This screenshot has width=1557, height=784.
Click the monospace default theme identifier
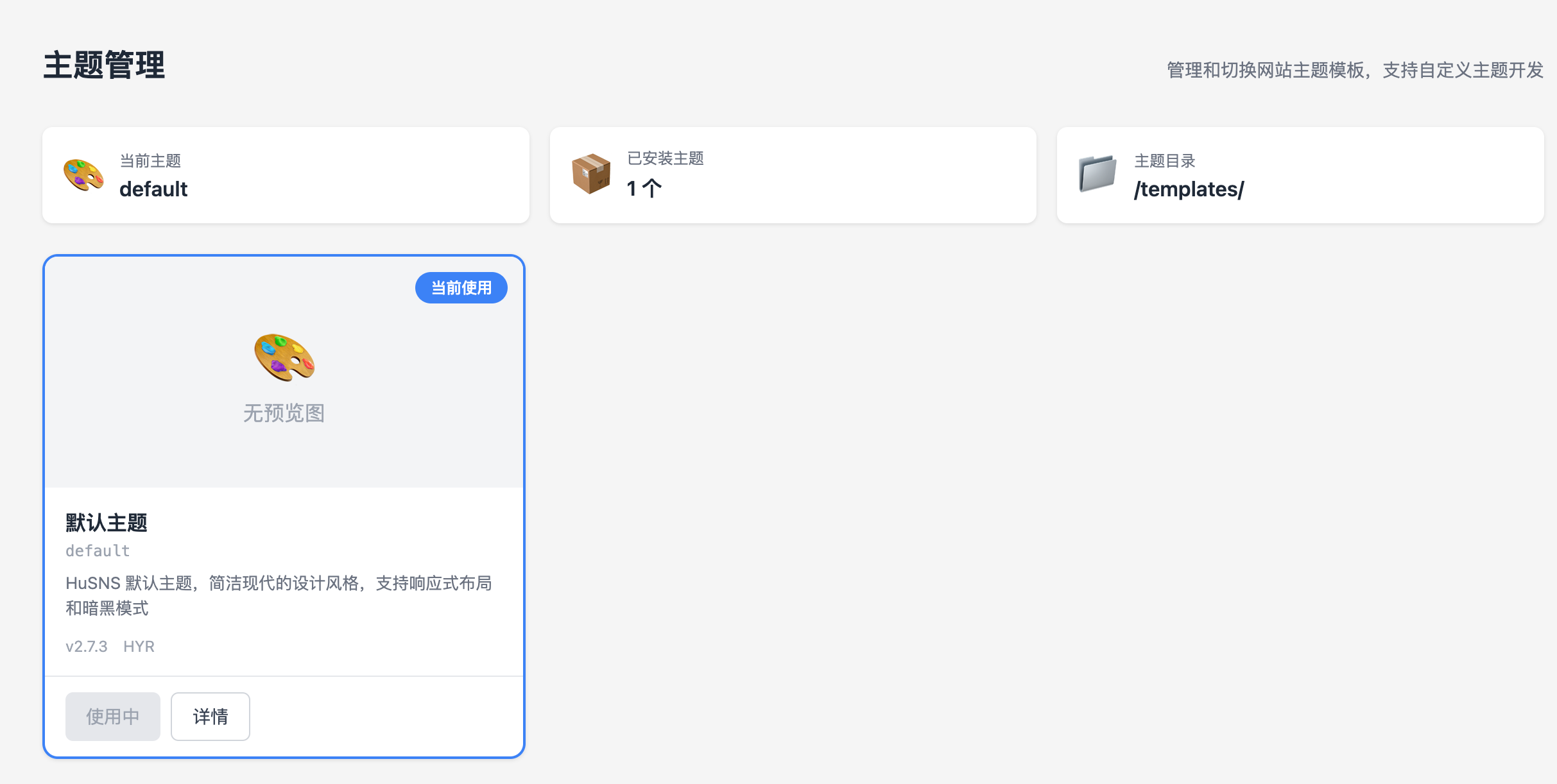click(98, 551)
